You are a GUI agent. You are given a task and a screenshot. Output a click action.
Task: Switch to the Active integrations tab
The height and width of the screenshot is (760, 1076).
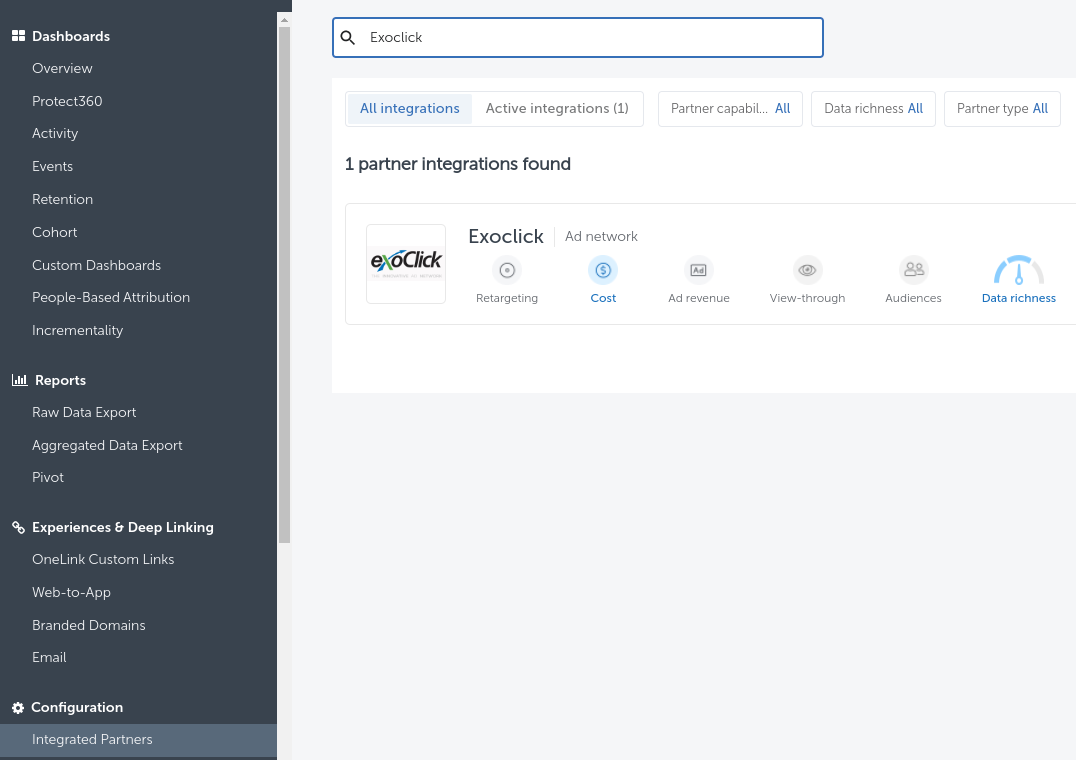point(557,109)
